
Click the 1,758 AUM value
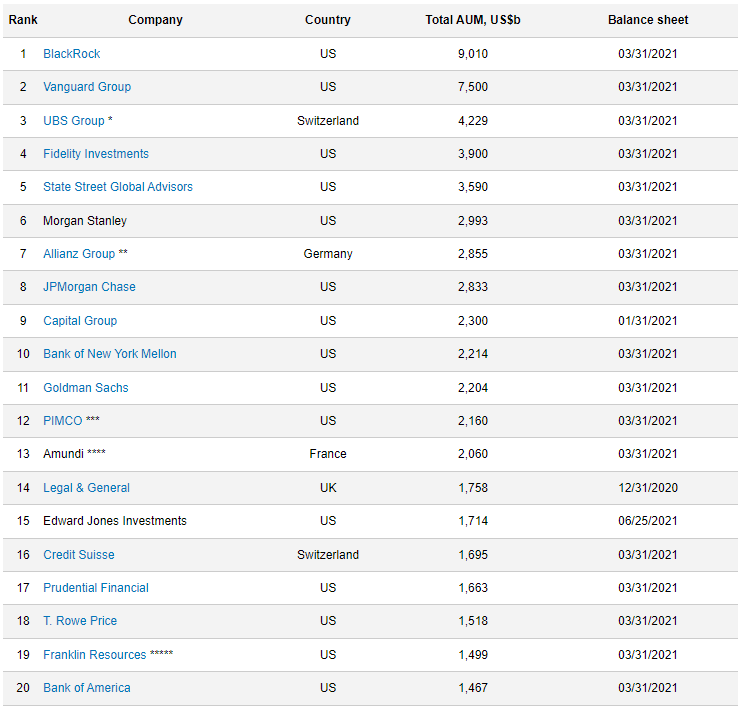click(x=473, y=488)
